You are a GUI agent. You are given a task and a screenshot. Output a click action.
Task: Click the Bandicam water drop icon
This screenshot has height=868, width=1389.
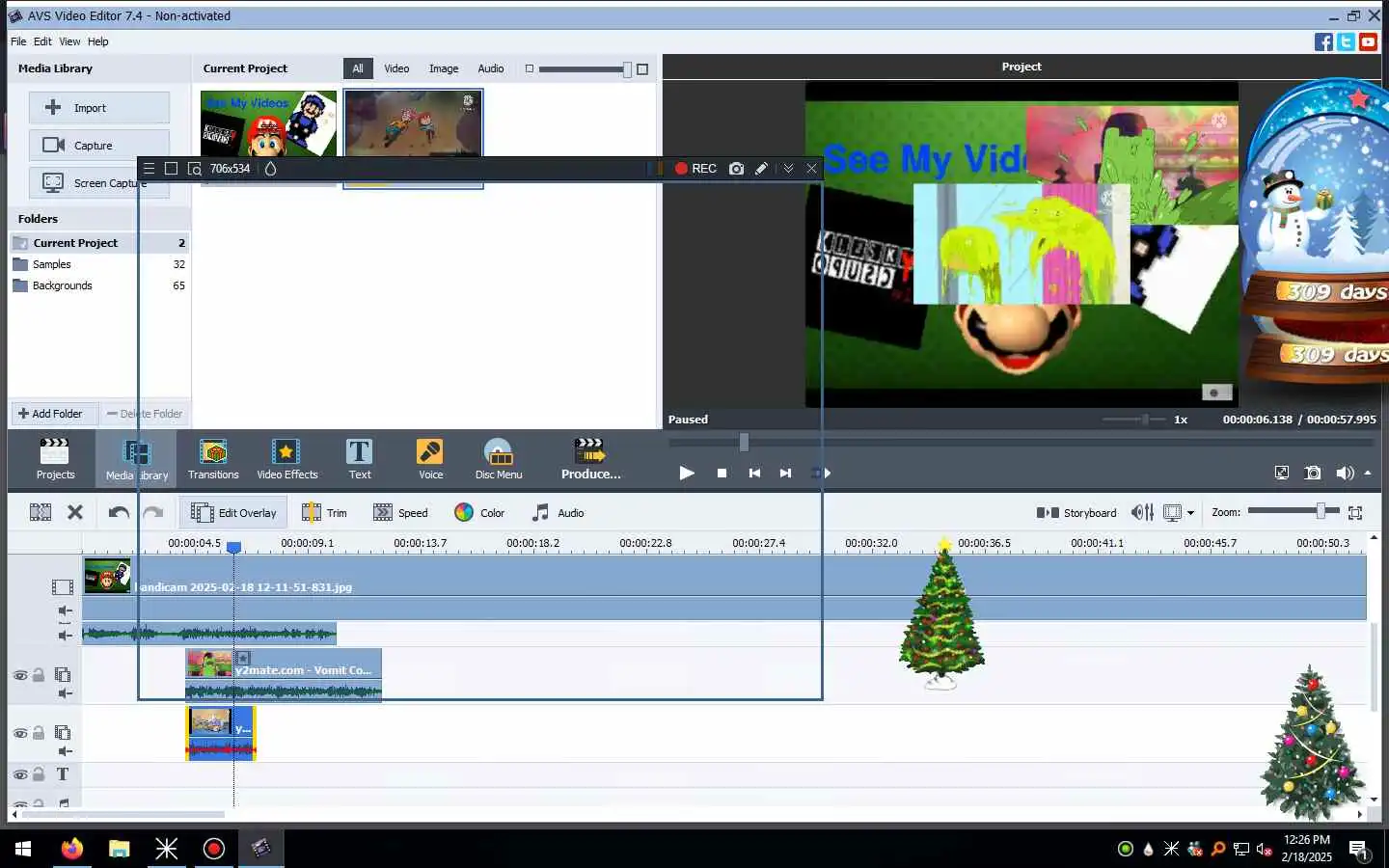click(x=270, y=168)
